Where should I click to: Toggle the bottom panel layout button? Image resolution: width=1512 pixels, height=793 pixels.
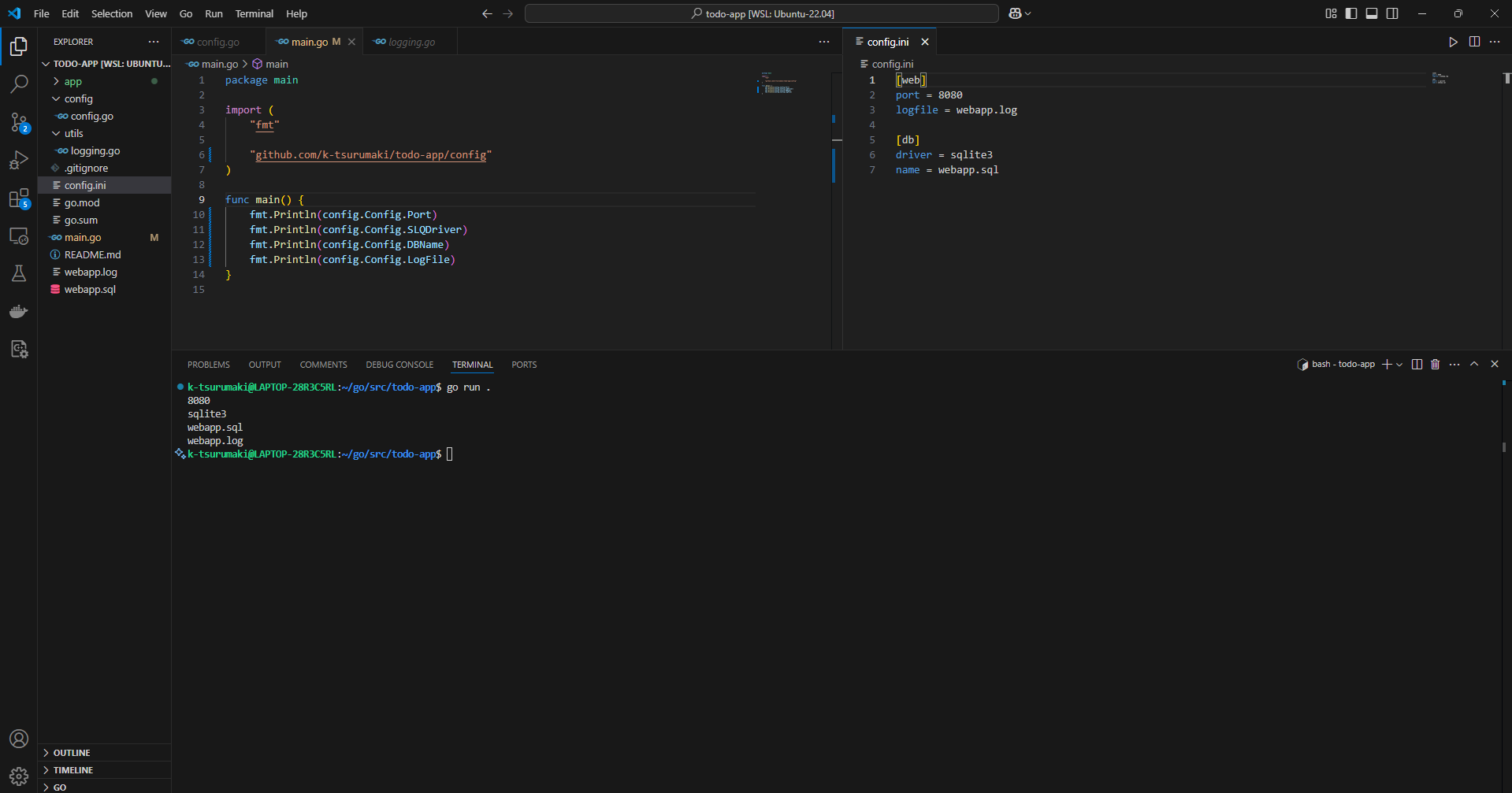(x=1372, y=13)
